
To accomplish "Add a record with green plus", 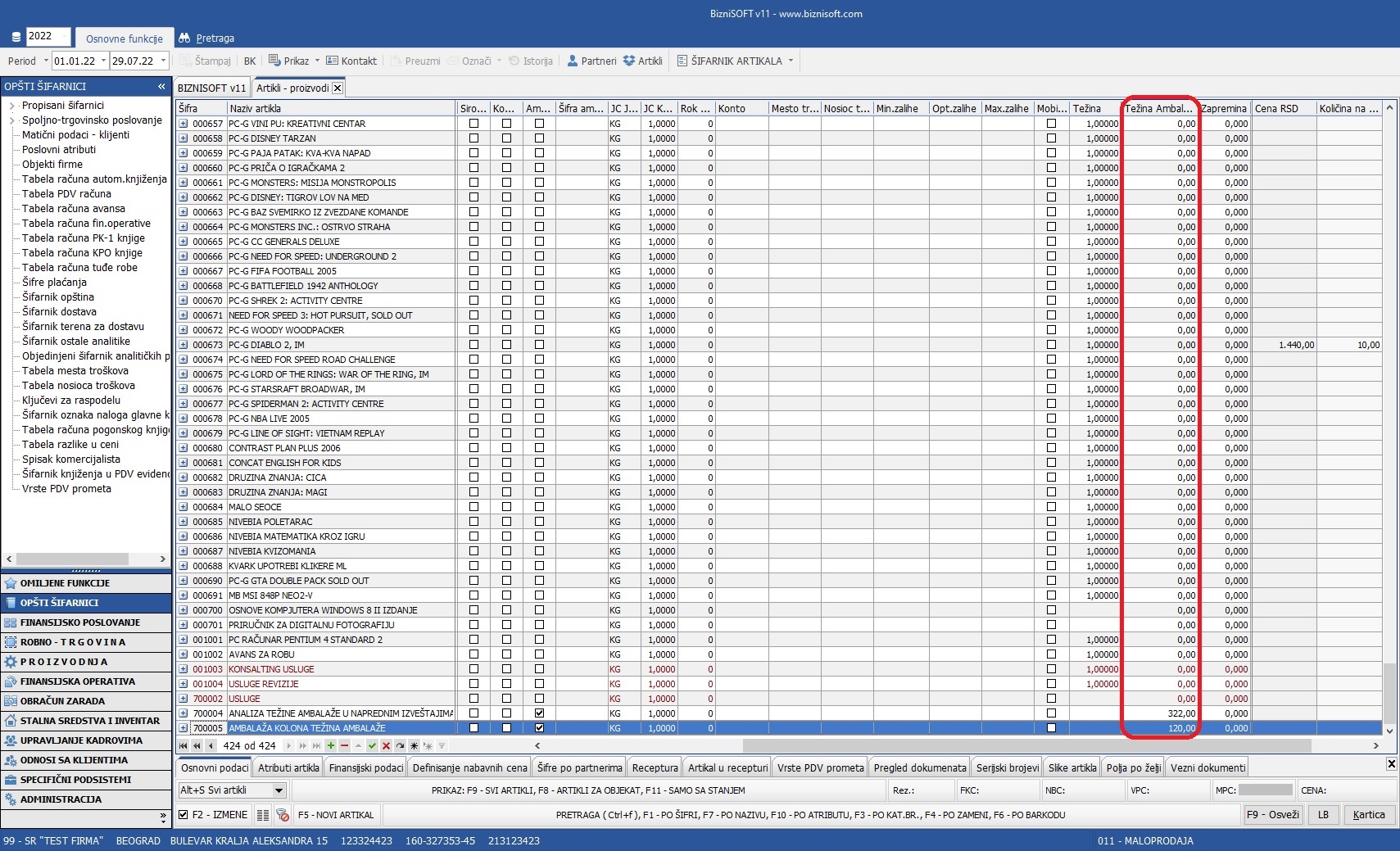I will [330, 746].
